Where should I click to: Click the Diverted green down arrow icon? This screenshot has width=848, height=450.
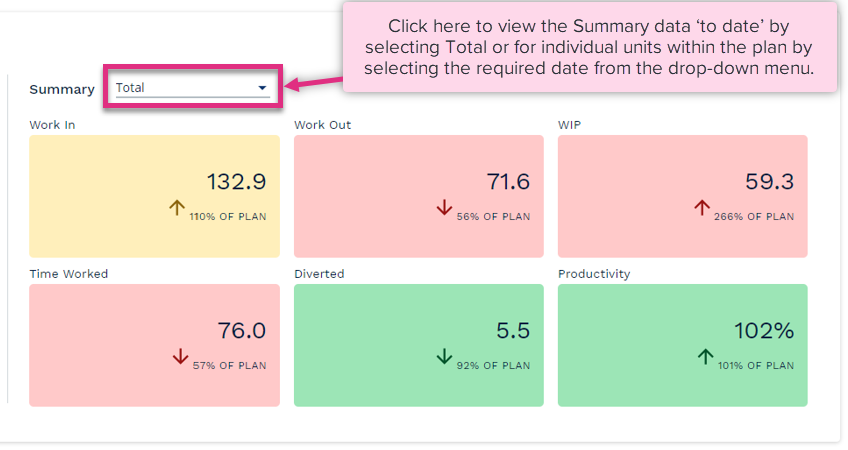(x=444, y=357)
